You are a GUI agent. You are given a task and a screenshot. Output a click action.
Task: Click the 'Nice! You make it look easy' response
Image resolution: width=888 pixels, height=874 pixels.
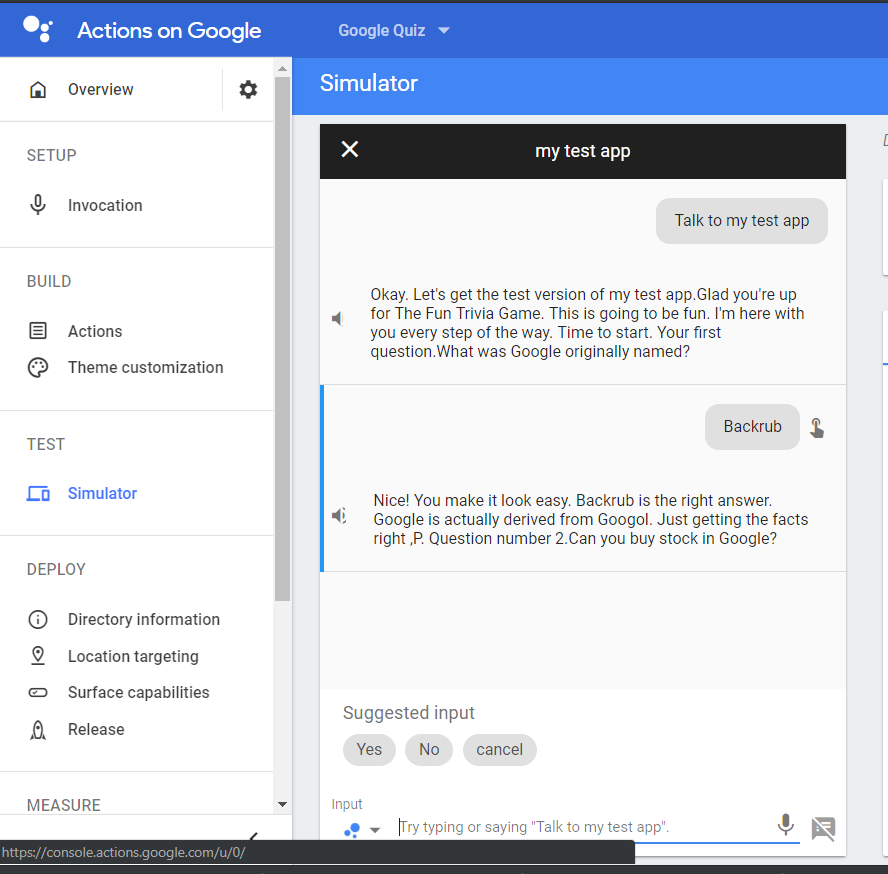click(591, 519)
